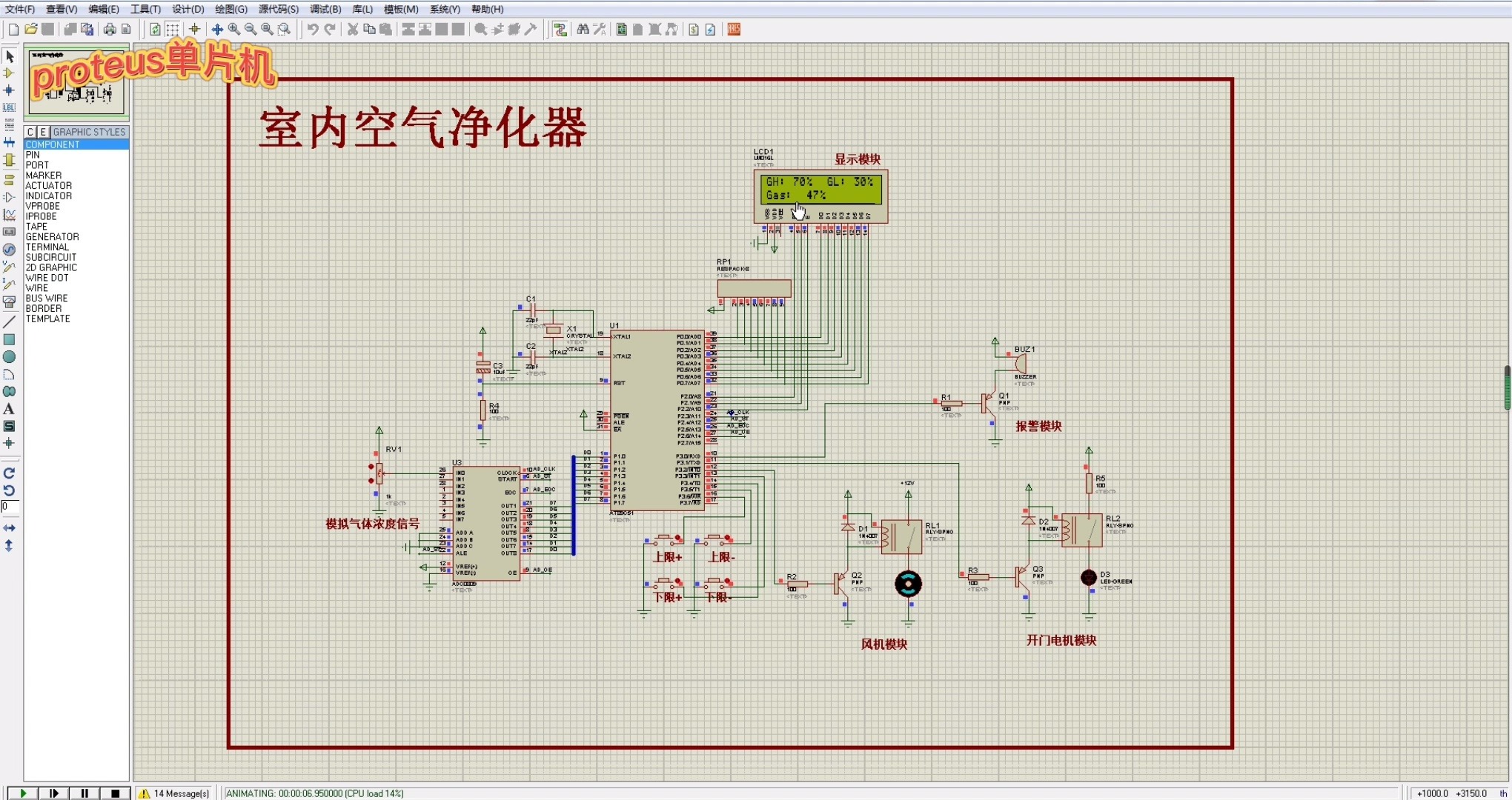This screenshot has width=1512, height=800.
Task: Open the ARES PCB layout icon
Action: pos(734,30)
